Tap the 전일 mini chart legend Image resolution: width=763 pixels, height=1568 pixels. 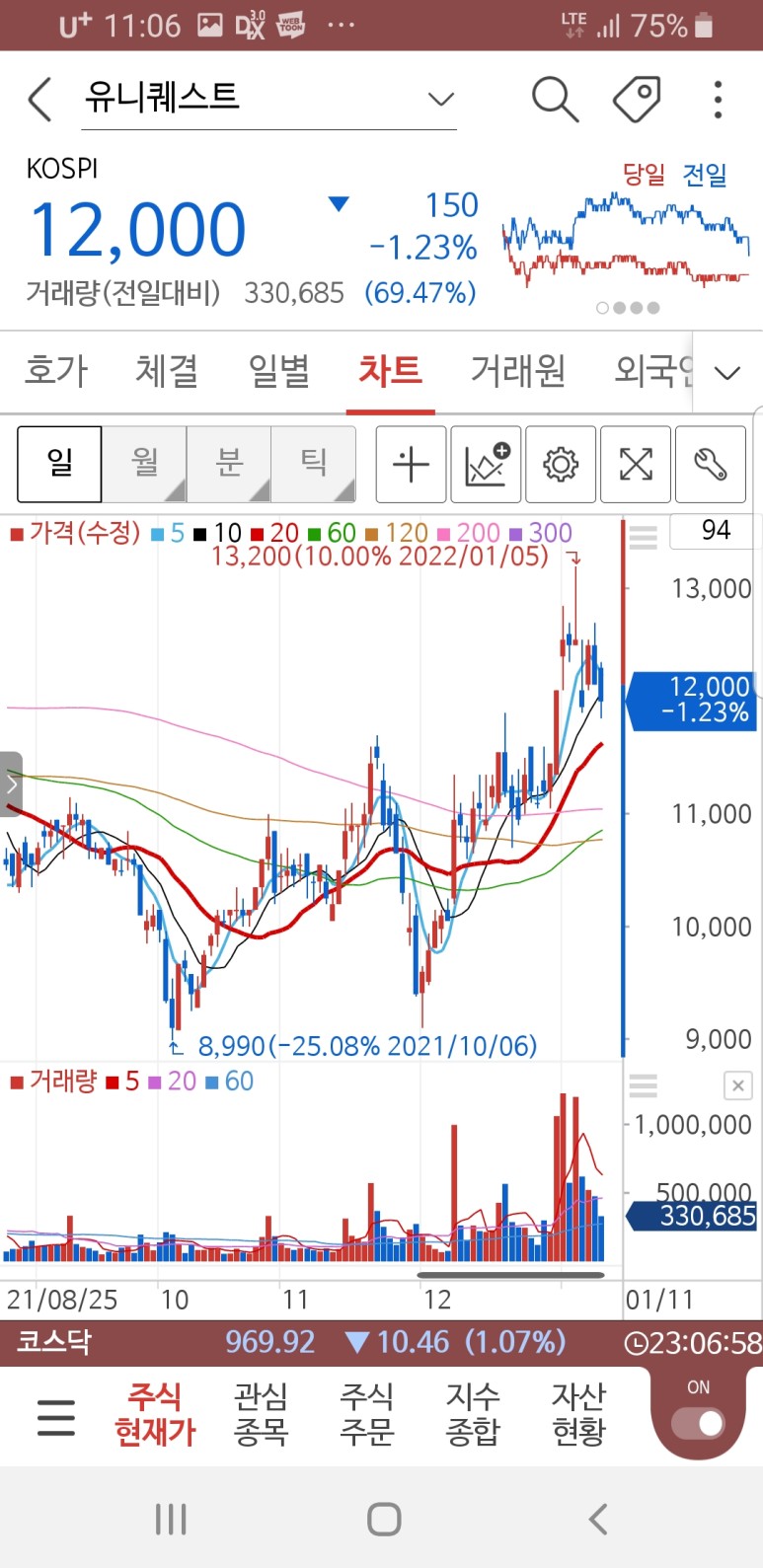705,175
